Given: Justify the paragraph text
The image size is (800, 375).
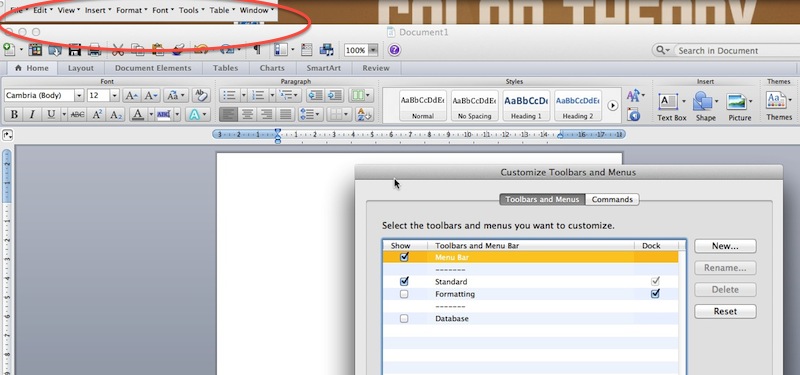Looking at the screenshot, I should pos(286,114).
